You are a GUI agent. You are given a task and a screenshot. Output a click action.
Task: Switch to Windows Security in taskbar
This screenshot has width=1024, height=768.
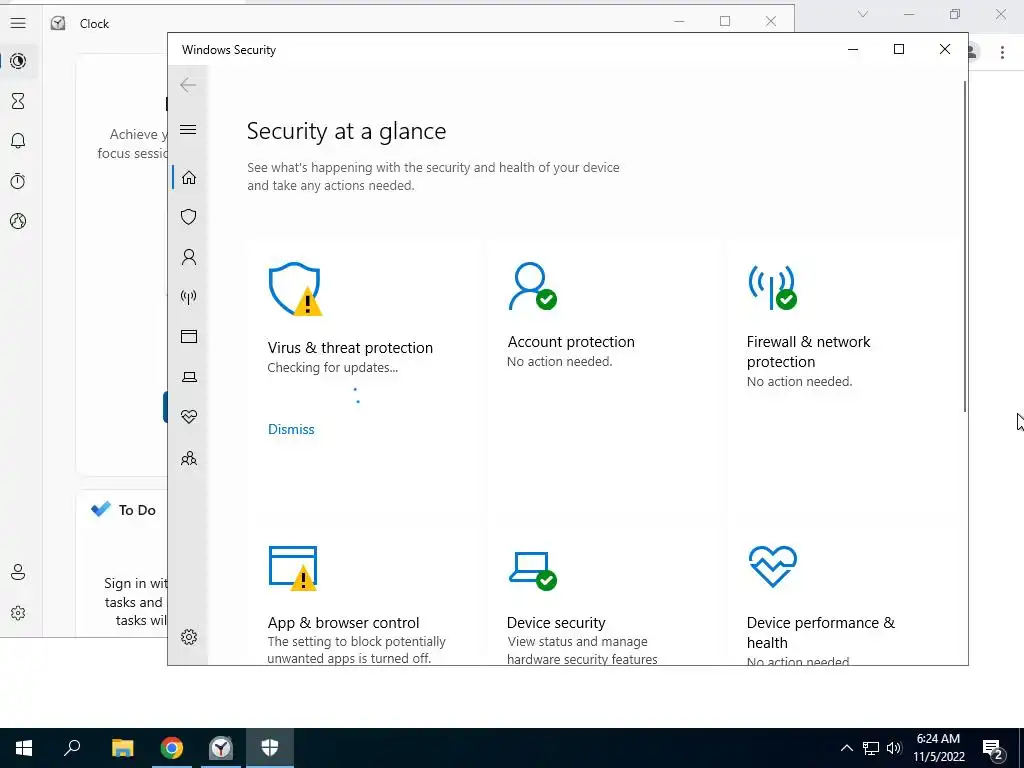click(270, 748)
